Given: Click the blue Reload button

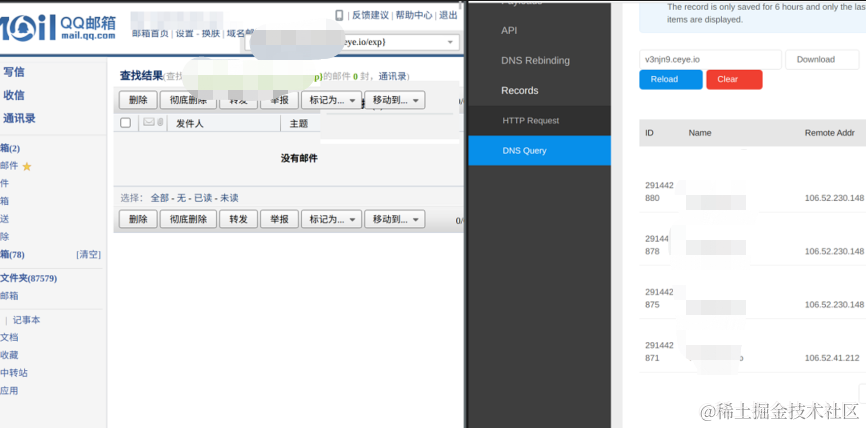Looking at the screenshot, I should coord(671,80).
